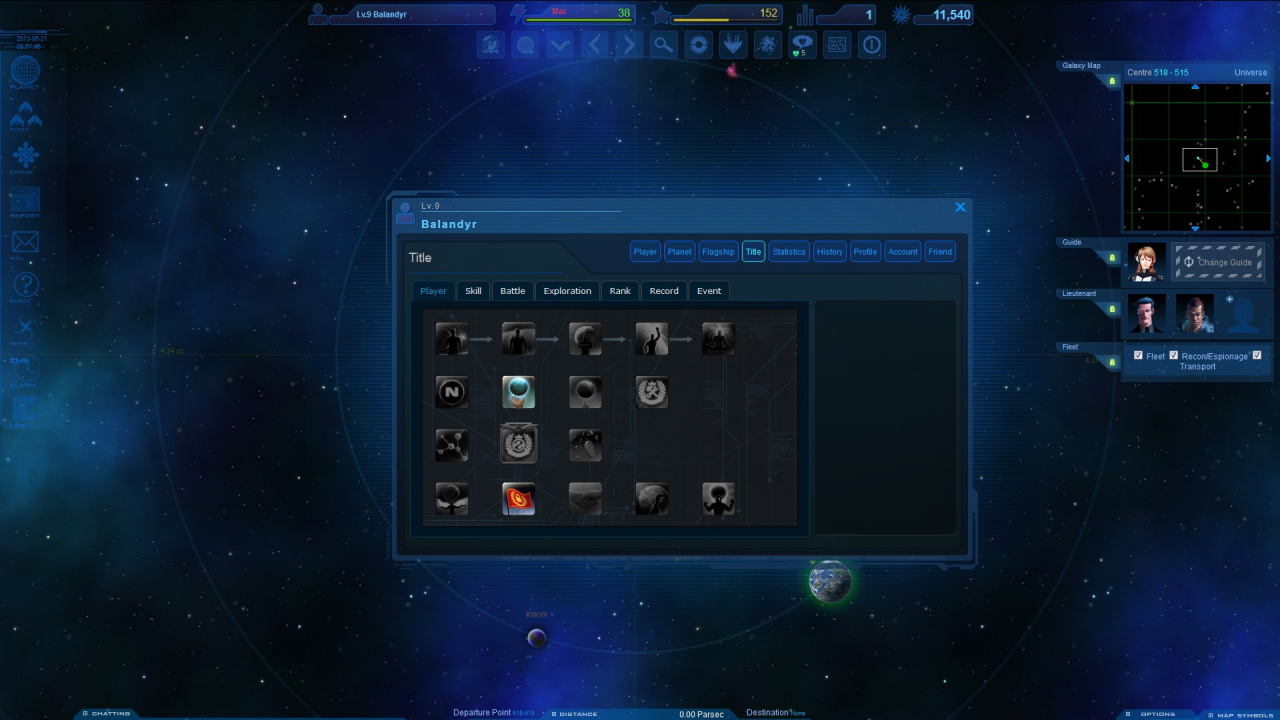Select the first silhouette title badge
This screenshot has height=720, width=1280.
point(452,339)
